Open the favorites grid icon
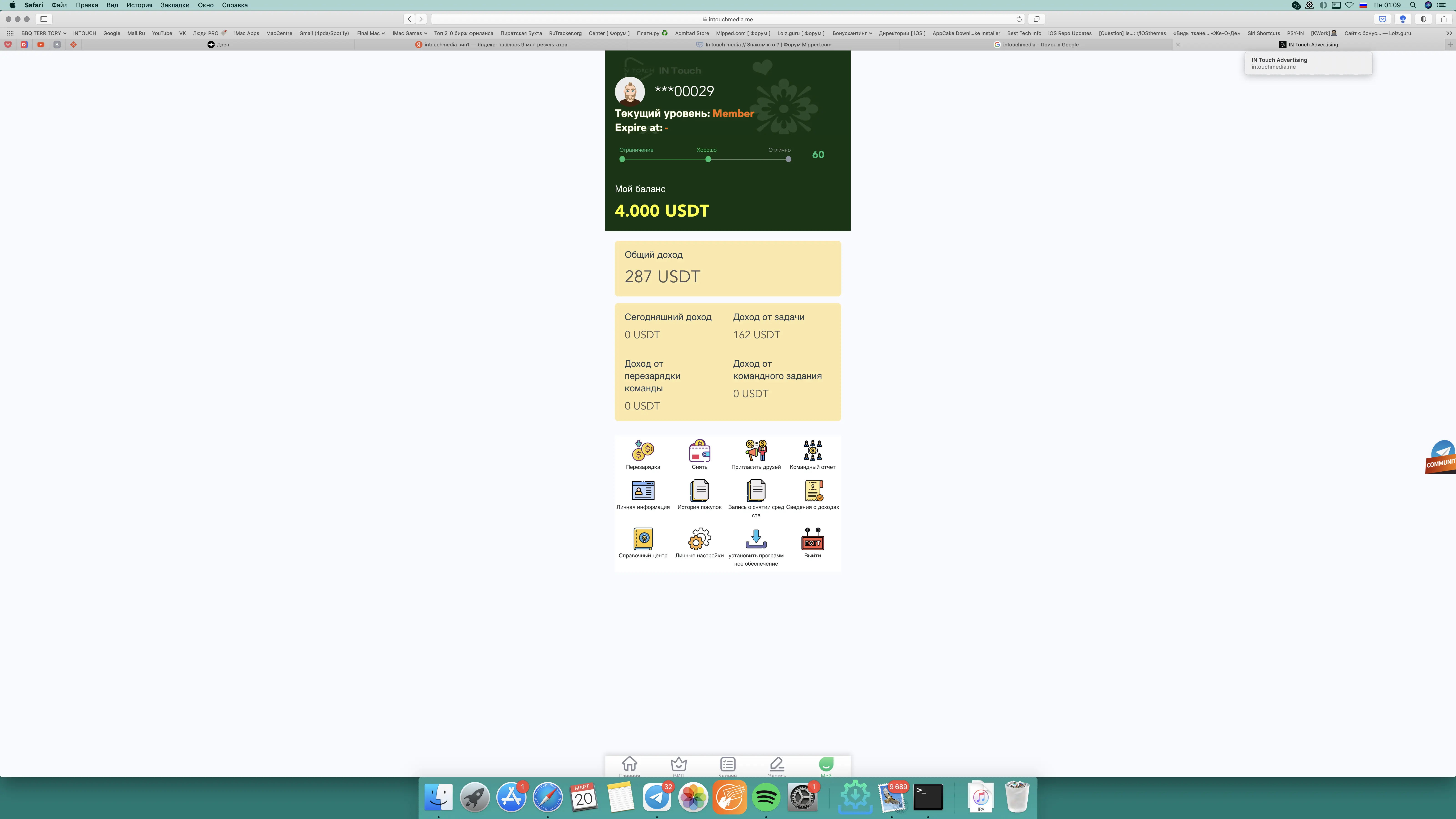 (x=10, y=33)
